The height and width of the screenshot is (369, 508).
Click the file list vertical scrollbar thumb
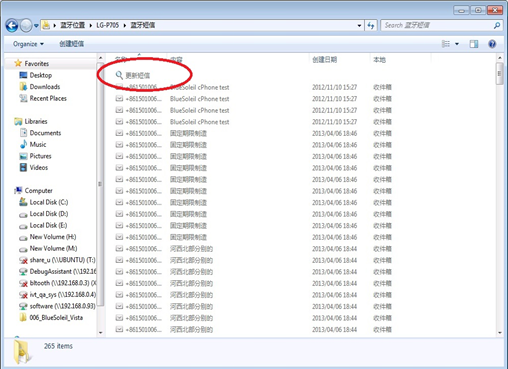[499, 74]
